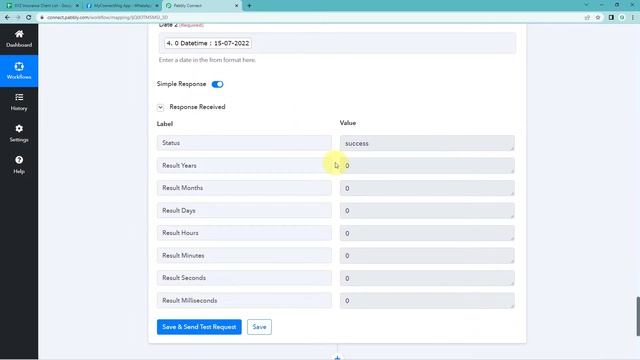The height and width of the screenshot is (360, 640).
Task: Open a new browser tab
Action: [x=249, y=6]
